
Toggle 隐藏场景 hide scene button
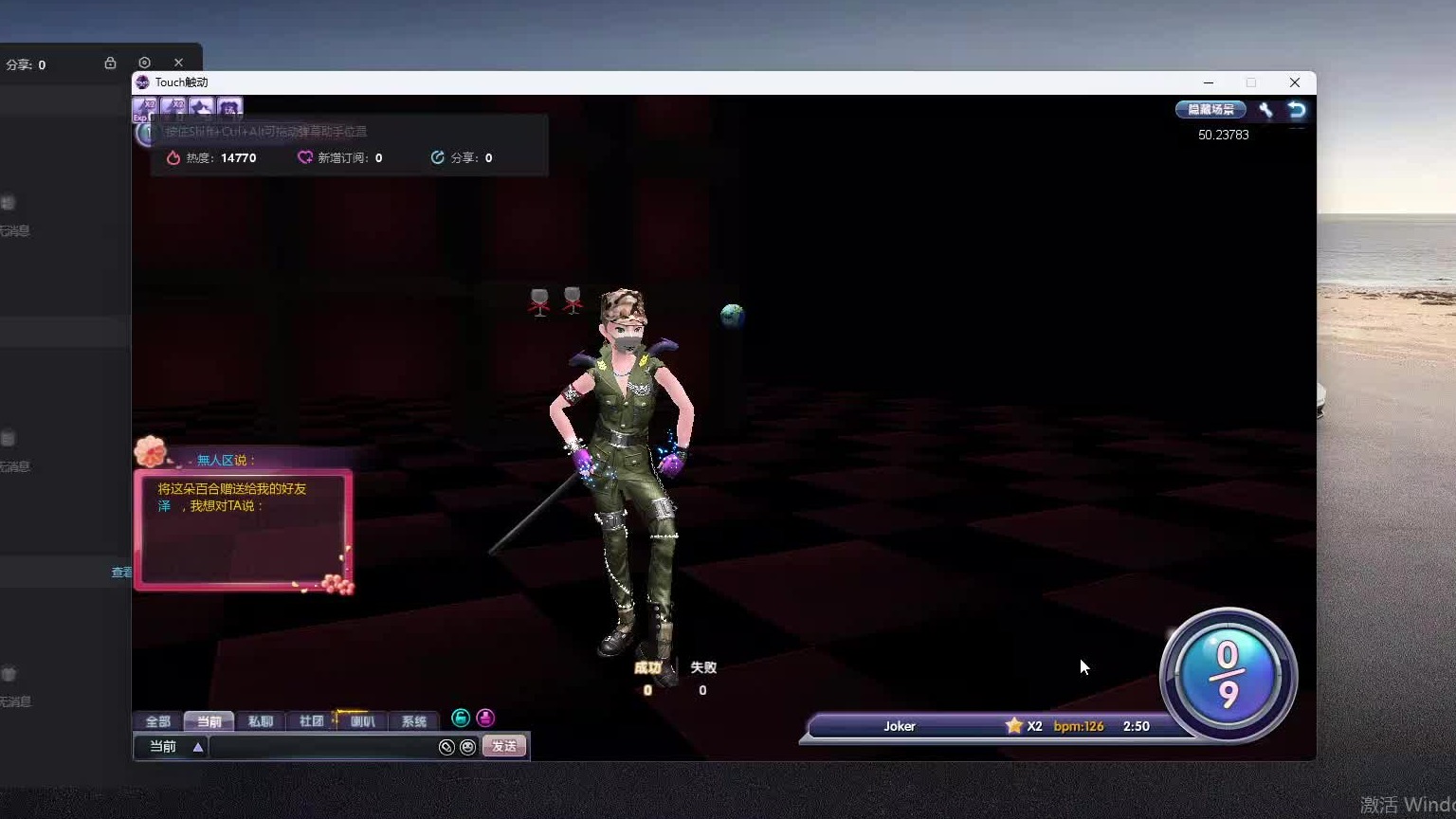coord(1210,110)
